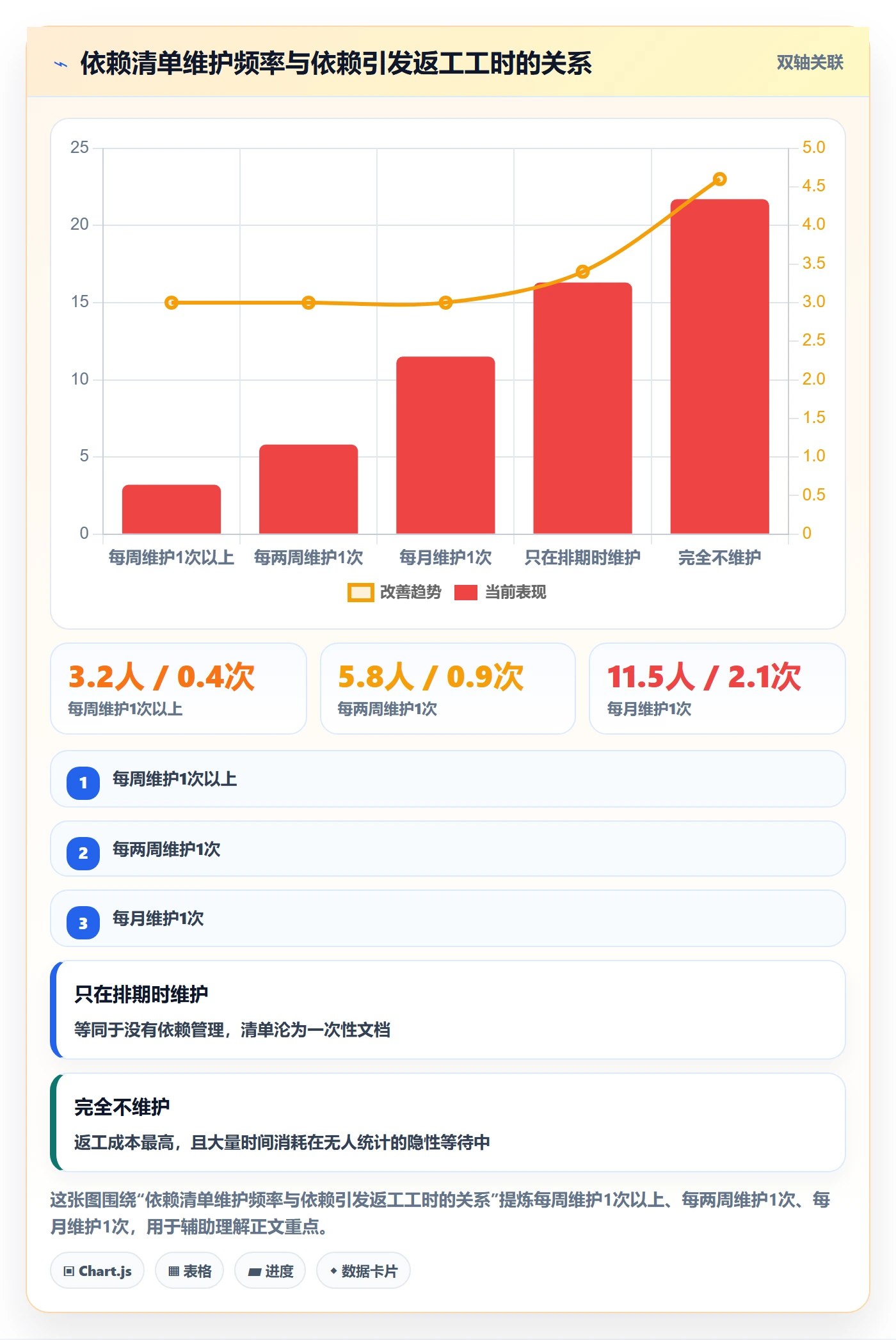The width and height of the screenshot is (896, 1340).
Task: Click the 完全不维护 note card heading
Action: click(122, 1107)
